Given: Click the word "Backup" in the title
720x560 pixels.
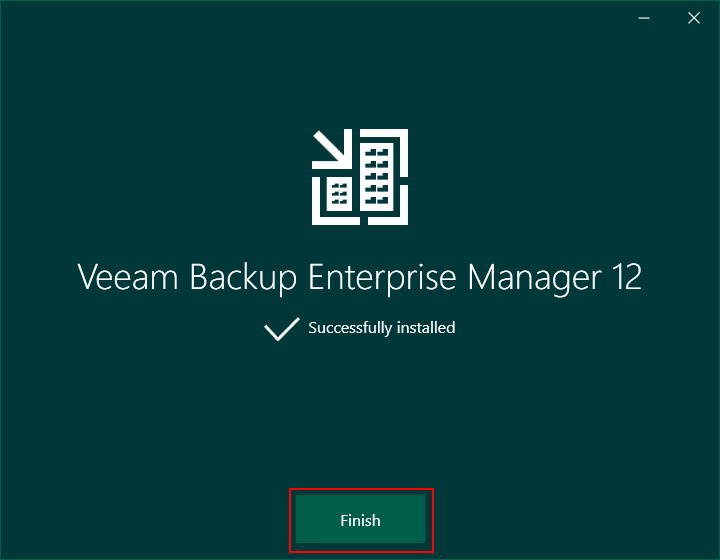Looking at the screenshot, I should pyautogui.click(x=243, y=278).
